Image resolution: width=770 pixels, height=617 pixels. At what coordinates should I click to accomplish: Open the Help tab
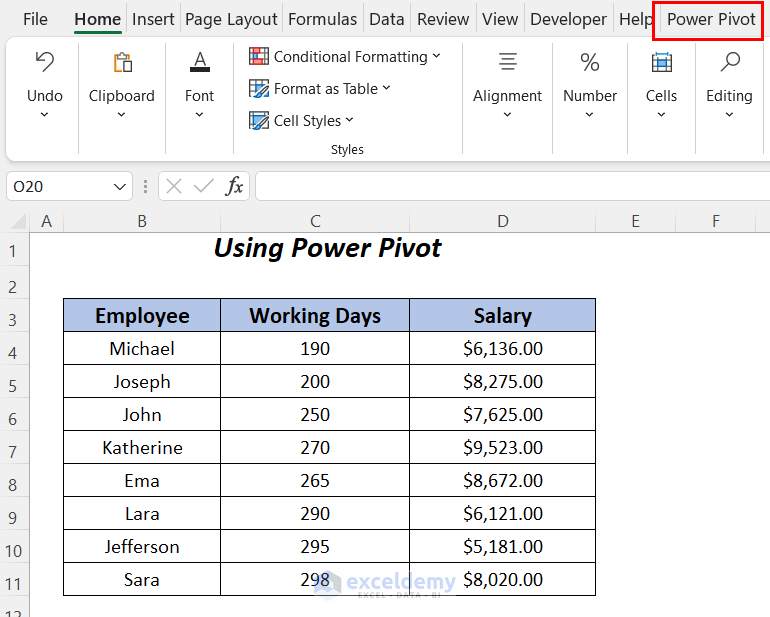[x=635, y=19]
